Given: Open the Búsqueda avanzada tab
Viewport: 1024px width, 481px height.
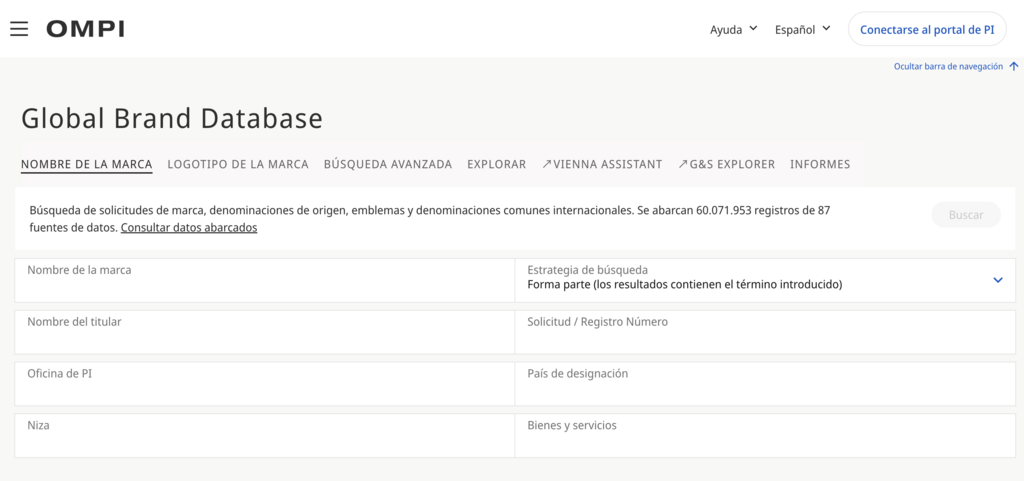Looking at the screenshot, I should click(x=388, y=164).
